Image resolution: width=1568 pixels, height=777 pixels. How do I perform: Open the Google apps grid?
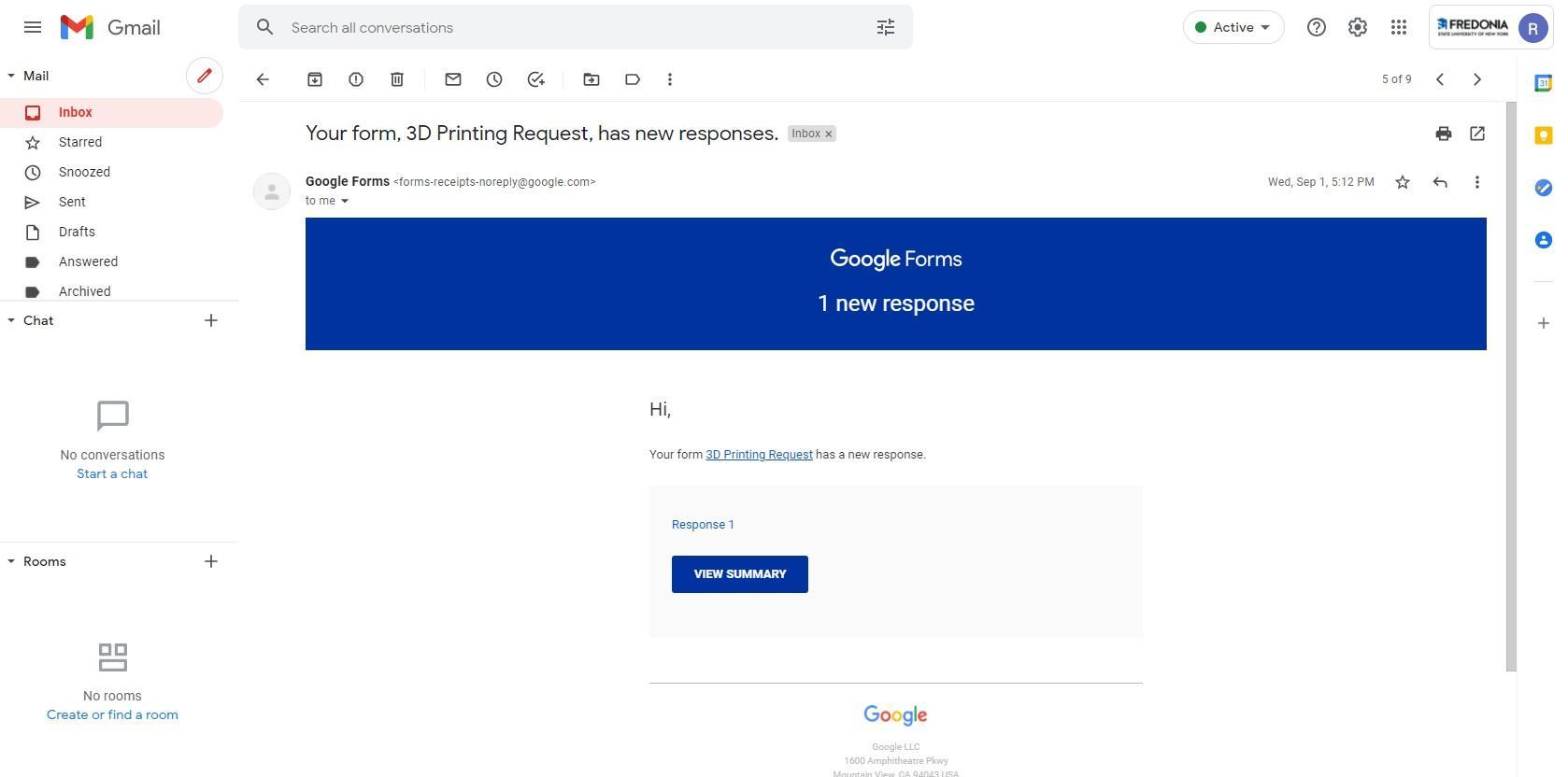[1399, 27]
